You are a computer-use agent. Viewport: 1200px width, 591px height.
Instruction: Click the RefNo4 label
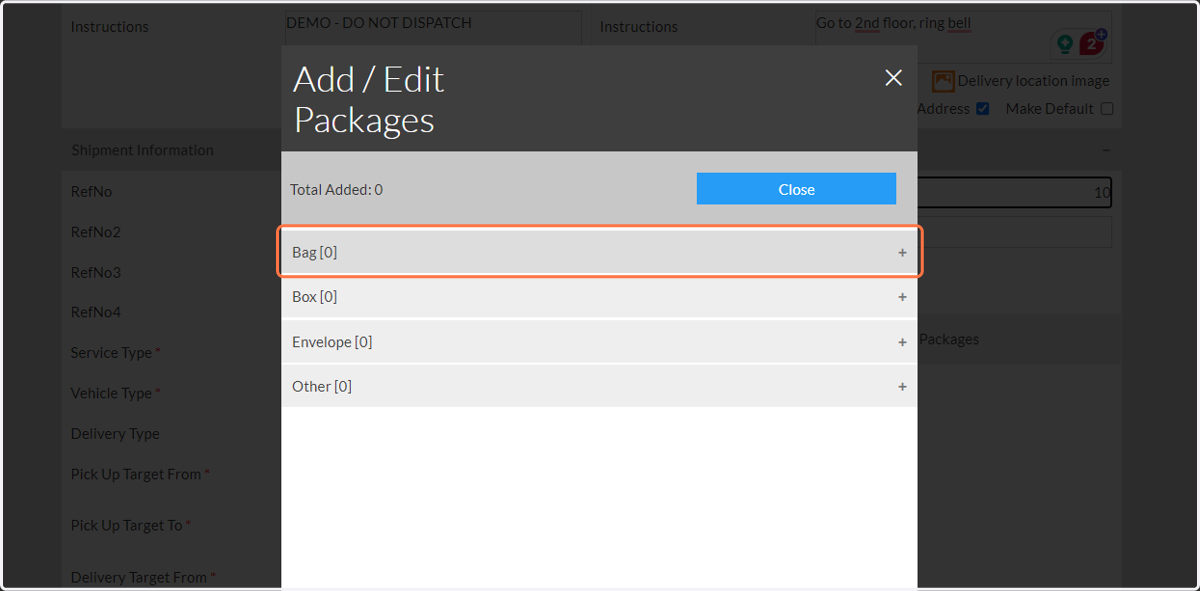(96, 312)
